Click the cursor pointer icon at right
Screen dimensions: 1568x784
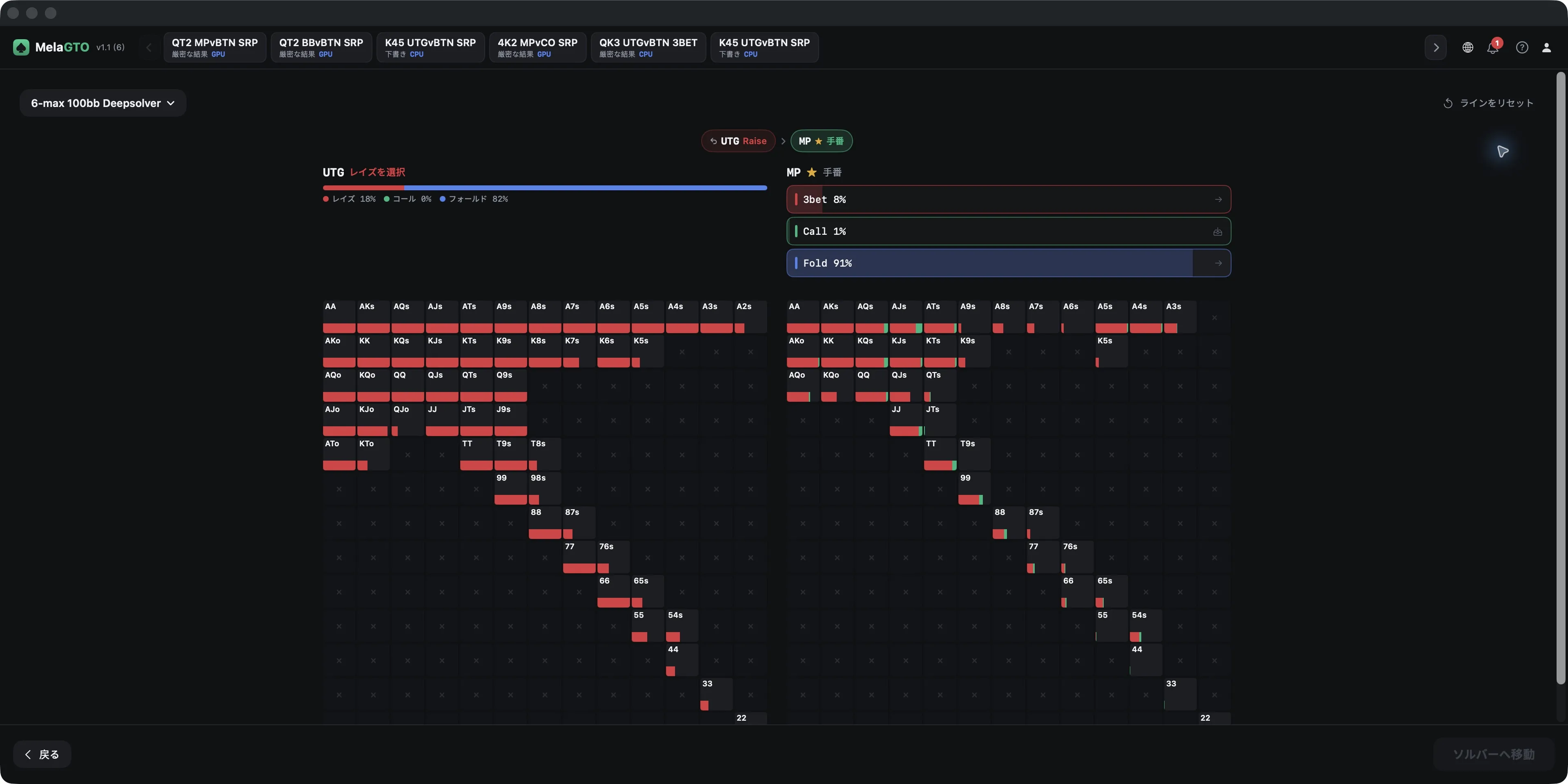(1503, 151)
